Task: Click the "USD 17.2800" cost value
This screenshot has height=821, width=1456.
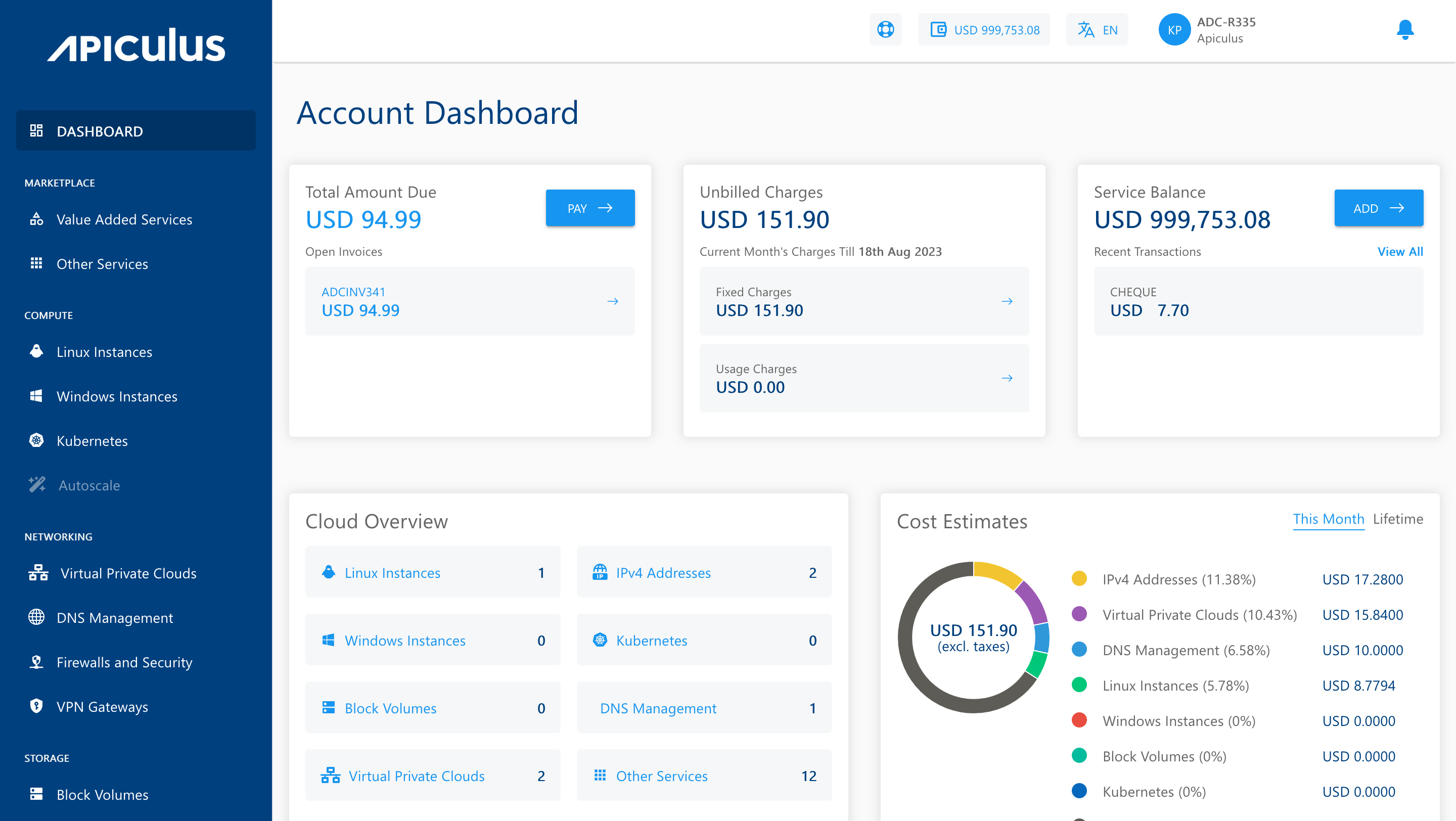Action: [x=1362, y=579]
